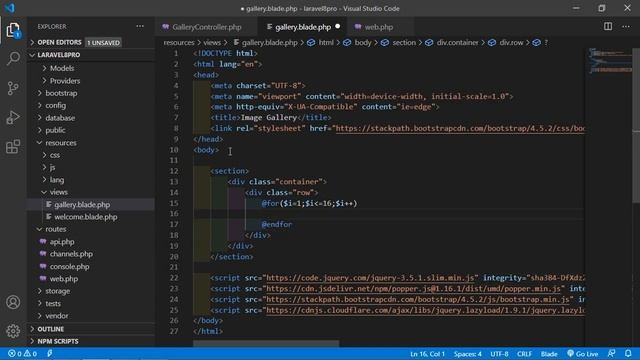
Task: Open console.php file in routes
Action: [x=69, y=267]
